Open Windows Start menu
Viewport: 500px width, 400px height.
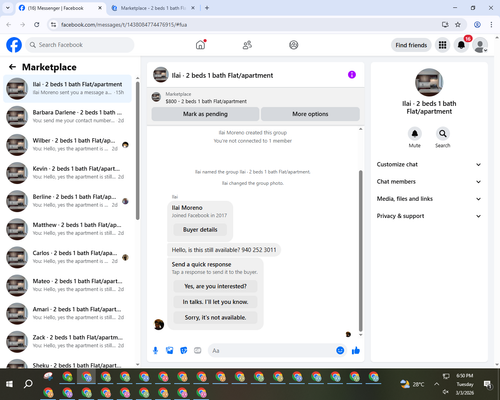click(9, 384)
